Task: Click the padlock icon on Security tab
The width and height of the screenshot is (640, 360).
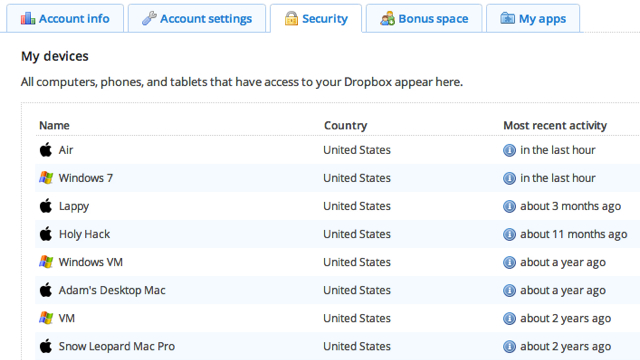Action: [291, 18]
